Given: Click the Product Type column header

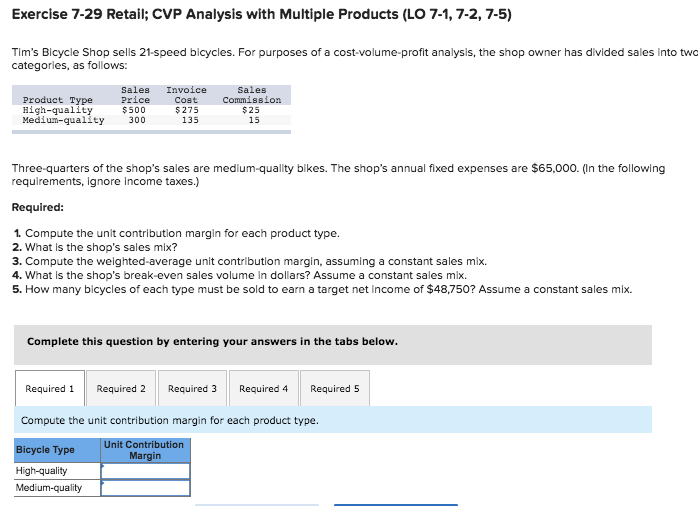Looking at the screenshot, I should (57, 100).
